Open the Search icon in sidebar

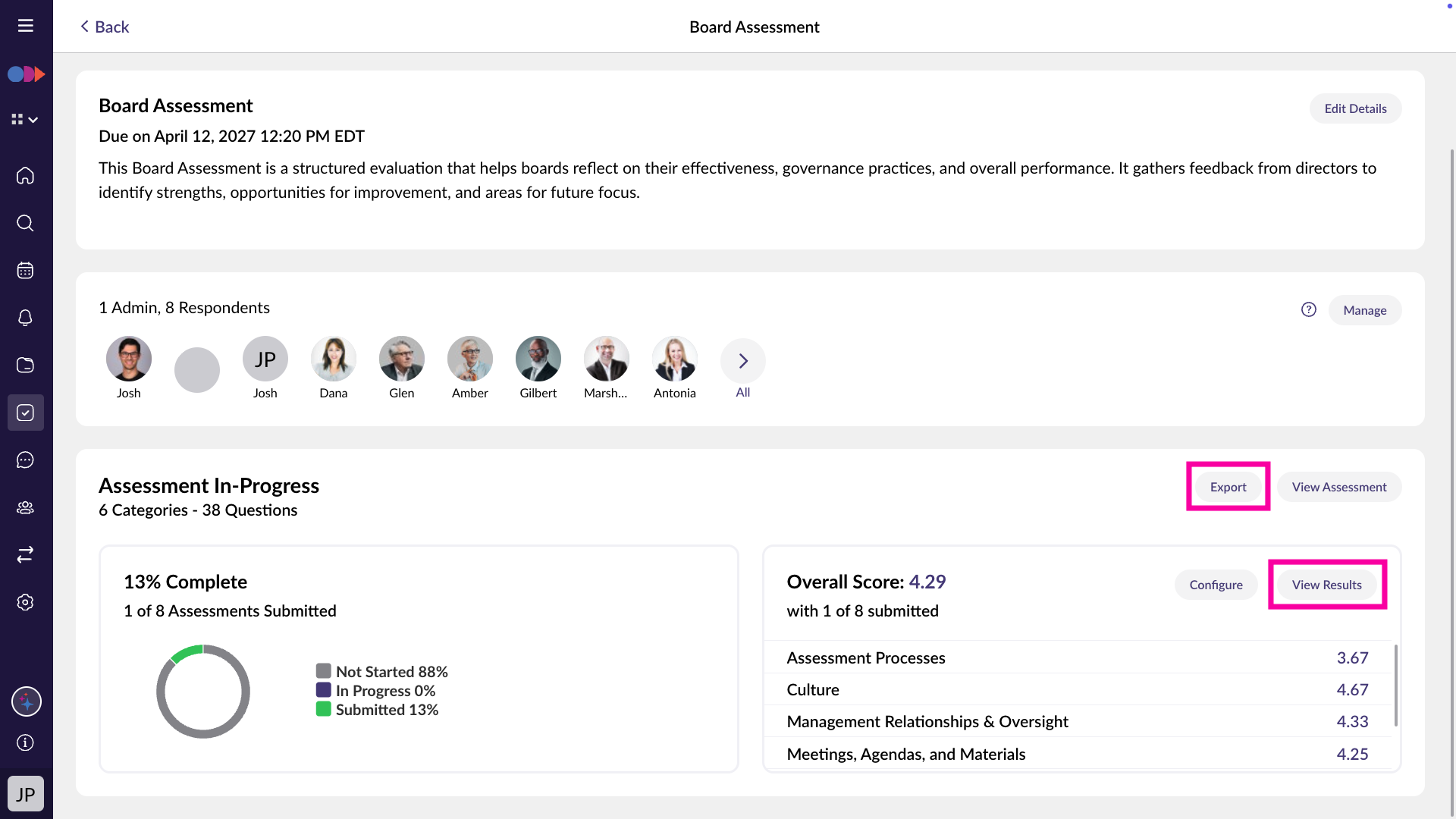pyautogui.click(x=26, y=223)
